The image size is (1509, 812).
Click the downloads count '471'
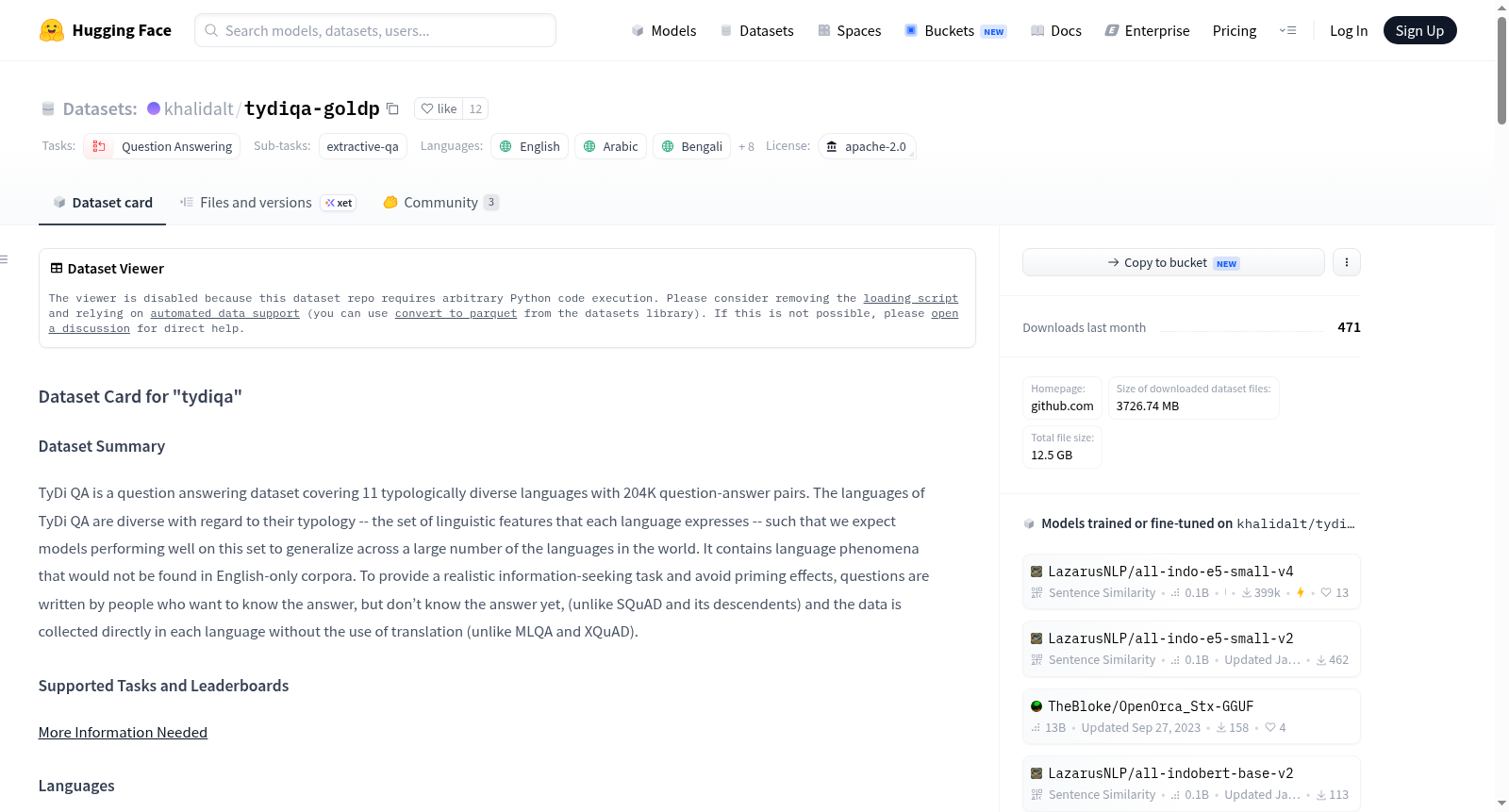(x=1349, y=327)
